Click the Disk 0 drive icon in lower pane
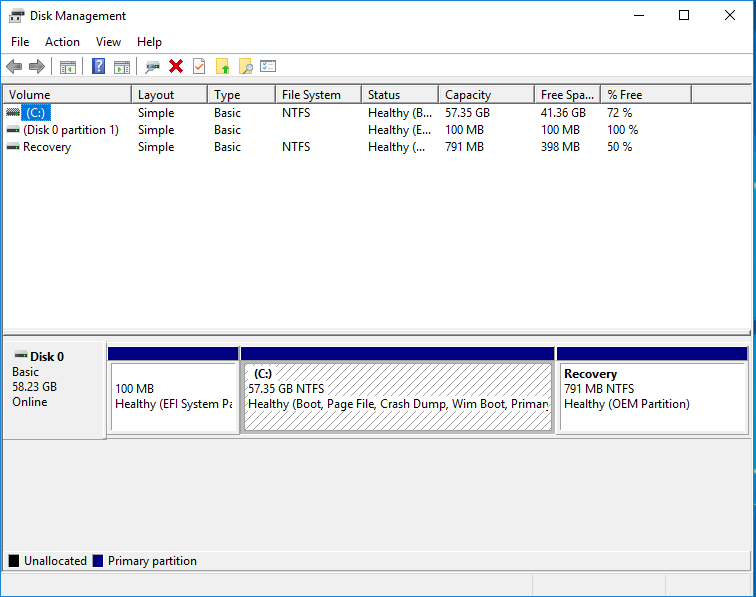Screen dimensions: 756x597 pyautogui.click(x=21, y=355)
